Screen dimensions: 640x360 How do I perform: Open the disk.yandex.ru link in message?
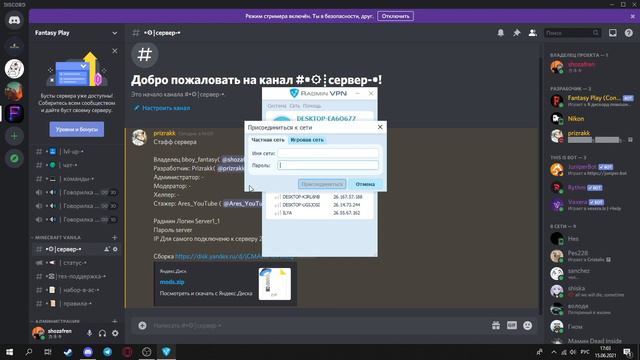coord(218,256)
